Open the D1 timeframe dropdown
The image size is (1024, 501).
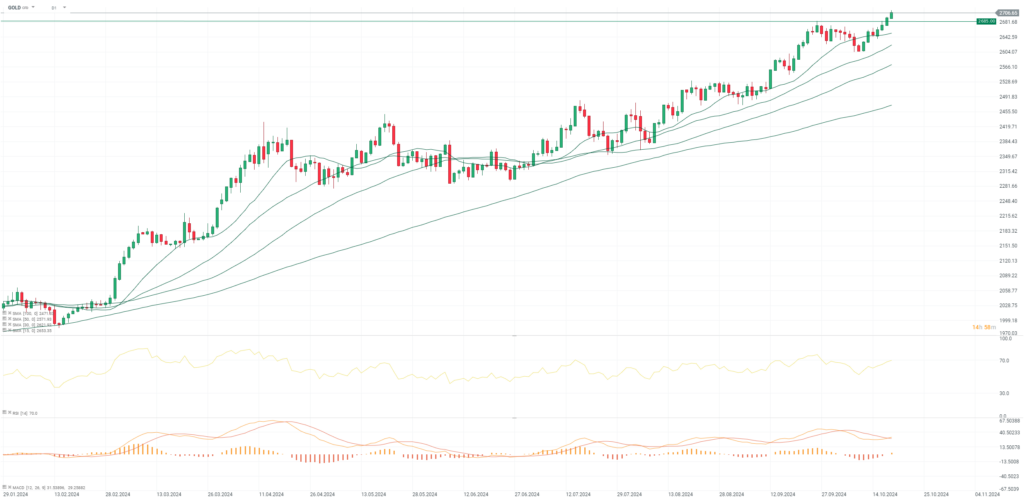coord(65,7)
